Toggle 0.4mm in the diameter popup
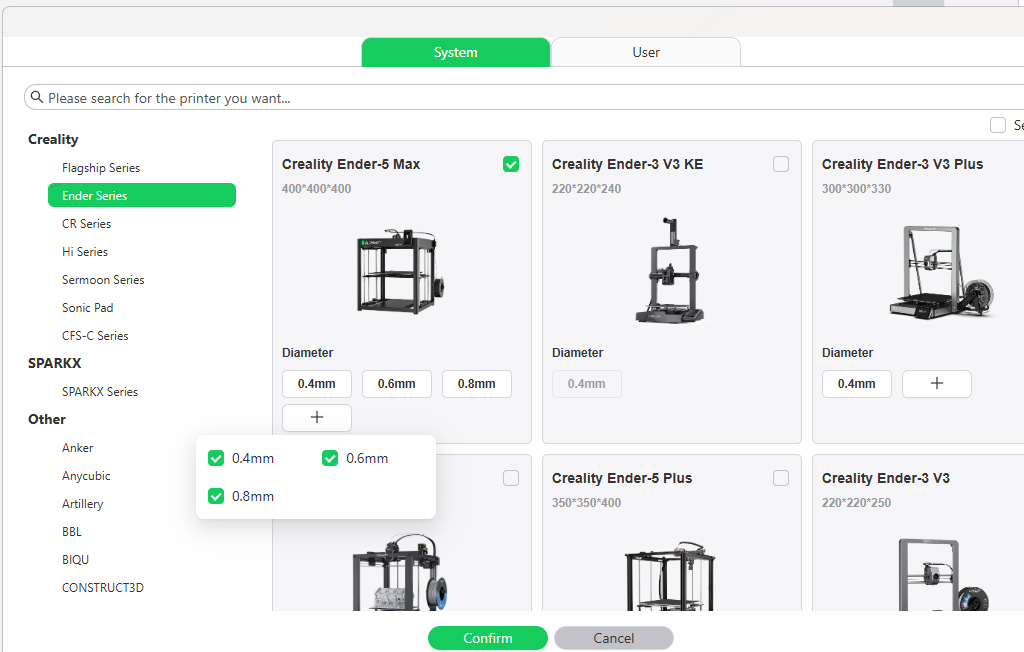This screenshot has width=1024, height=652. click(216, 458)
